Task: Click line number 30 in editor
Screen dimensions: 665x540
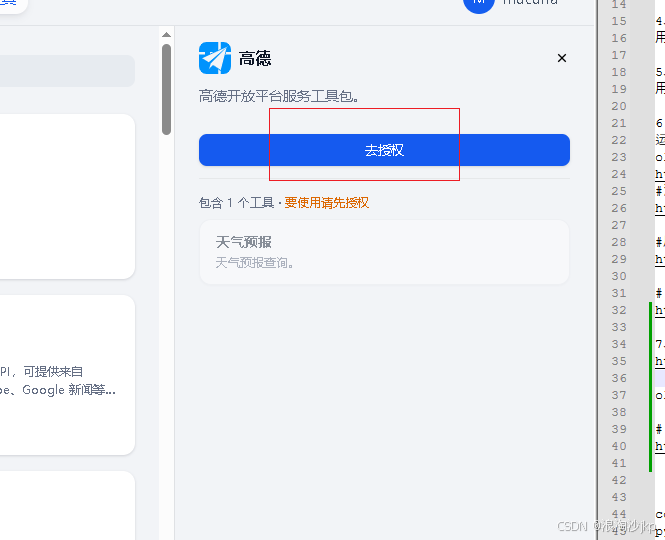Action: (x=619, y=276)
